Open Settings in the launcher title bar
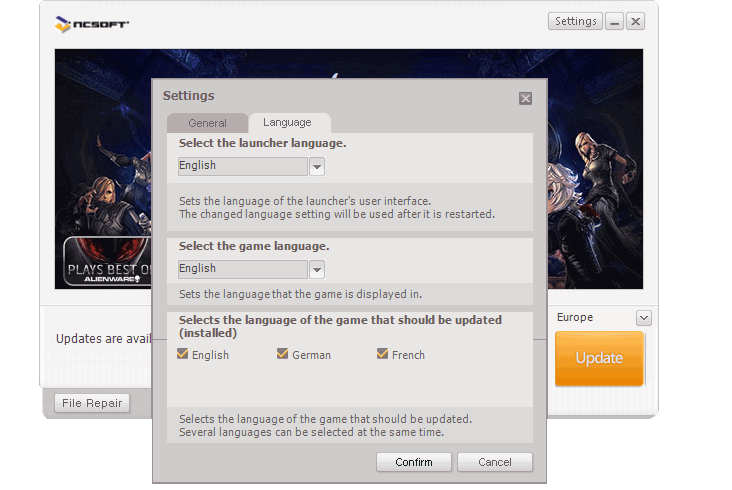Image resolution: width=732 pixels, height=490 pixels. (x=575, y=21)
